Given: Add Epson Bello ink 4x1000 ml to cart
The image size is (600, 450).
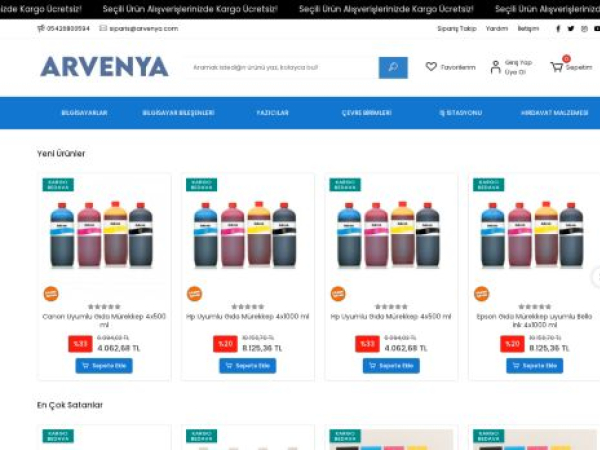Looking at the screenshot, I should pyautogui.click(x=535, y=366).
